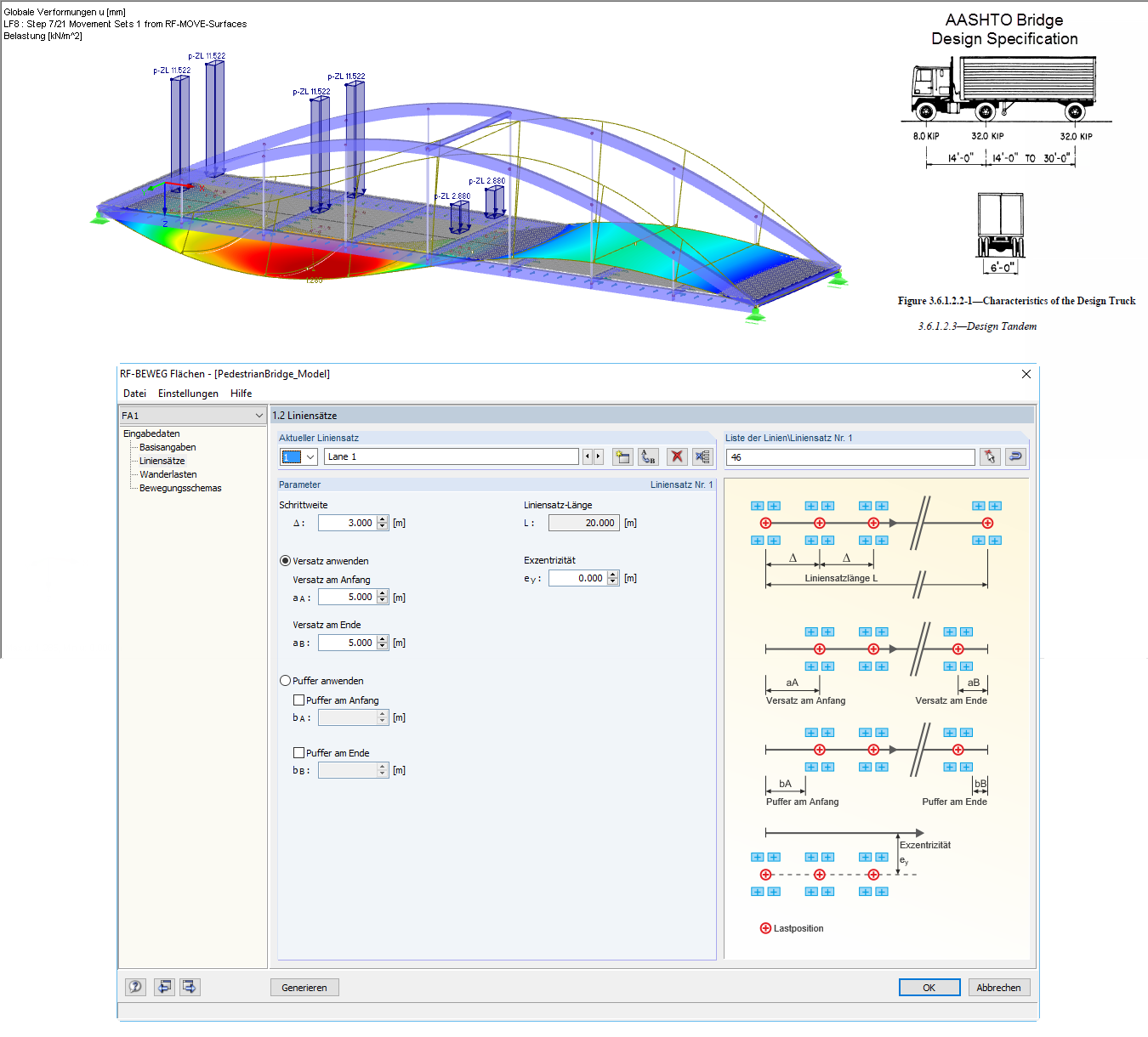Click the rename line set icon
The image size is (1148, 1037).
click(x=649, y=456)
